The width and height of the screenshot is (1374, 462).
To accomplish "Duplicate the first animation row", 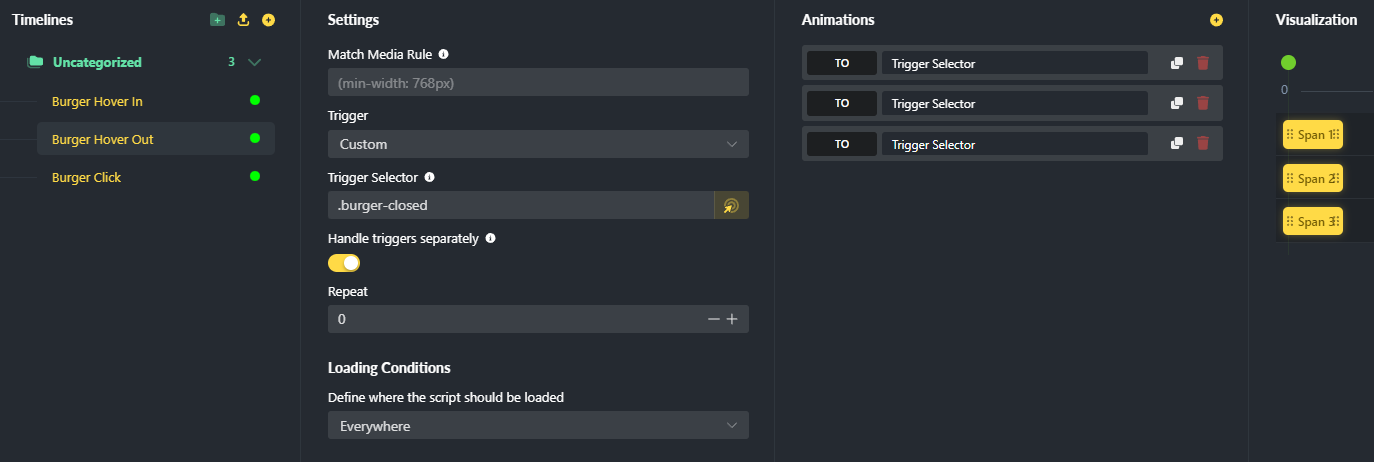I will (x=1177, y=63).
